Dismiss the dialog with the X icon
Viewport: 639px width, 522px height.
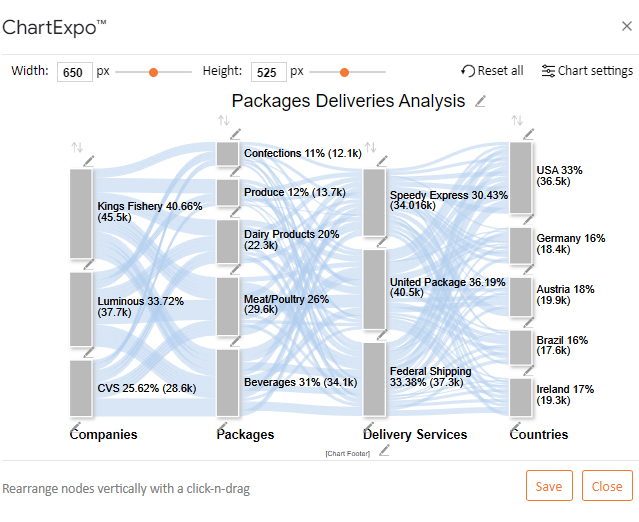click(626, 26)
